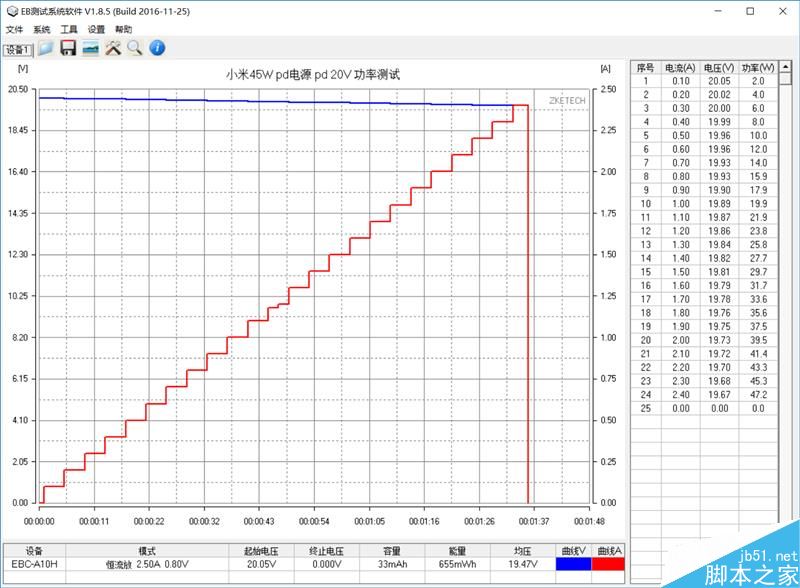Select the chart title 小米45W pd电源 pd 20V 功率测试

pyautogui.click(x=313, y=75)
